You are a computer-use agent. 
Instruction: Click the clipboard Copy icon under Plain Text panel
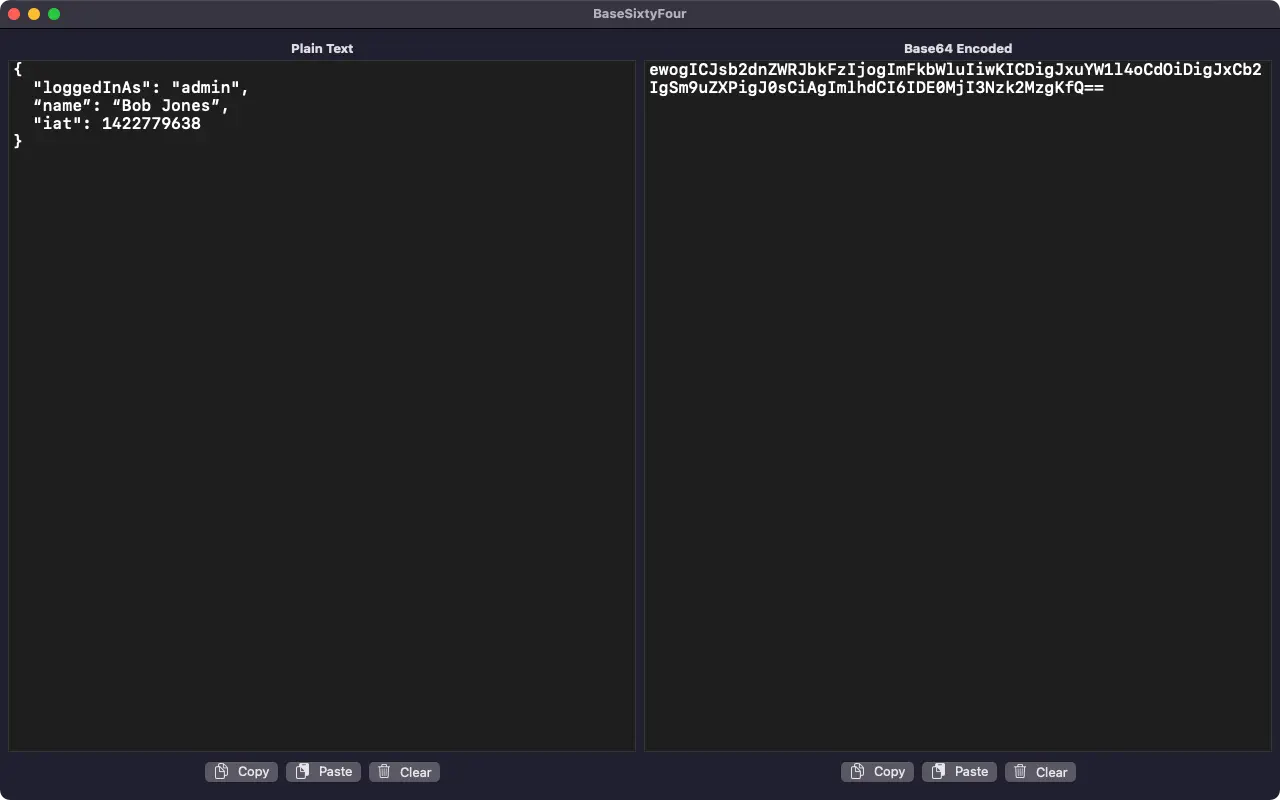pyautogui.click(x=220, y=771)
